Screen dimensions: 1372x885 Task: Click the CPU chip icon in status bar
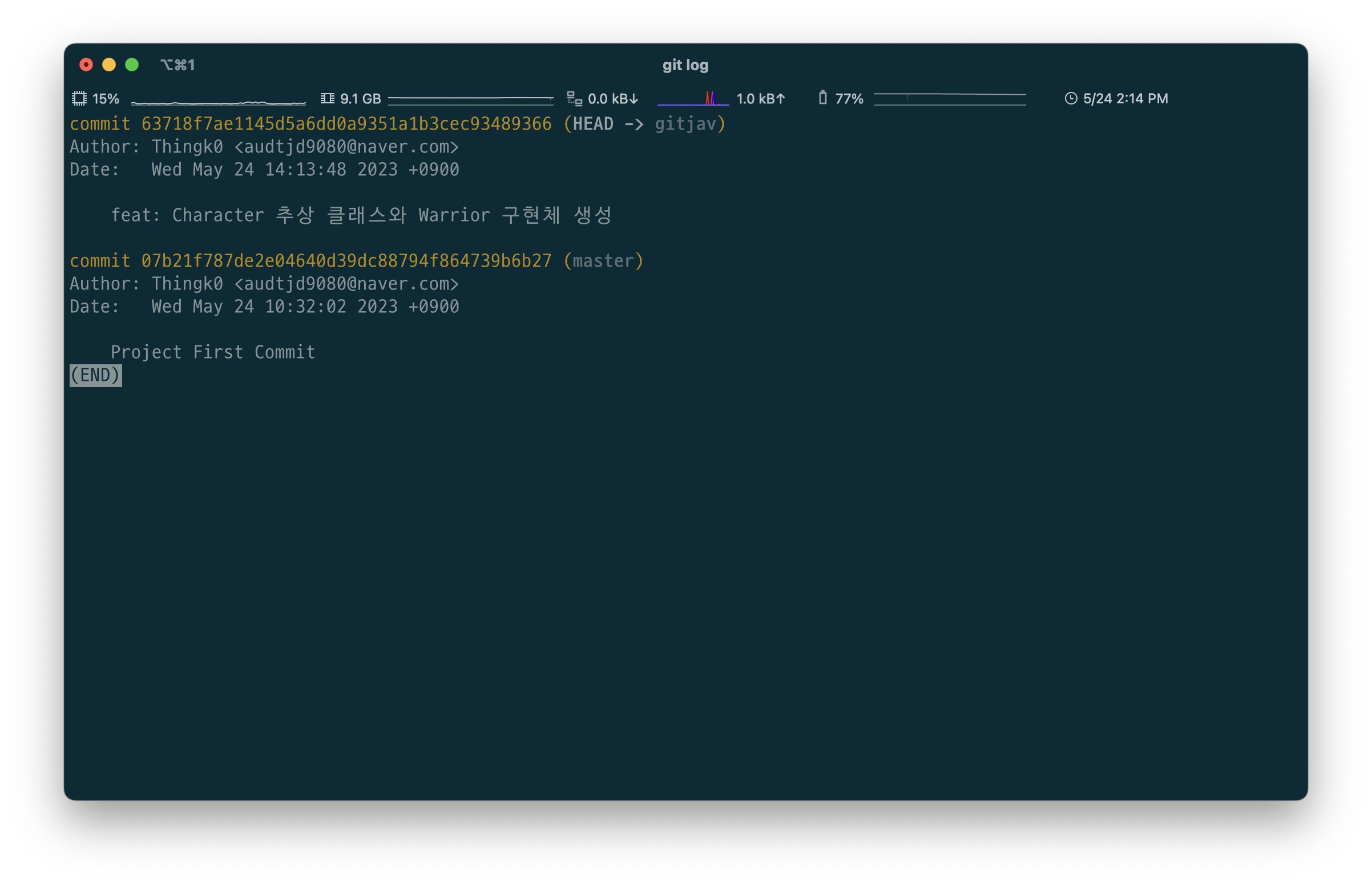coord(79,98)
